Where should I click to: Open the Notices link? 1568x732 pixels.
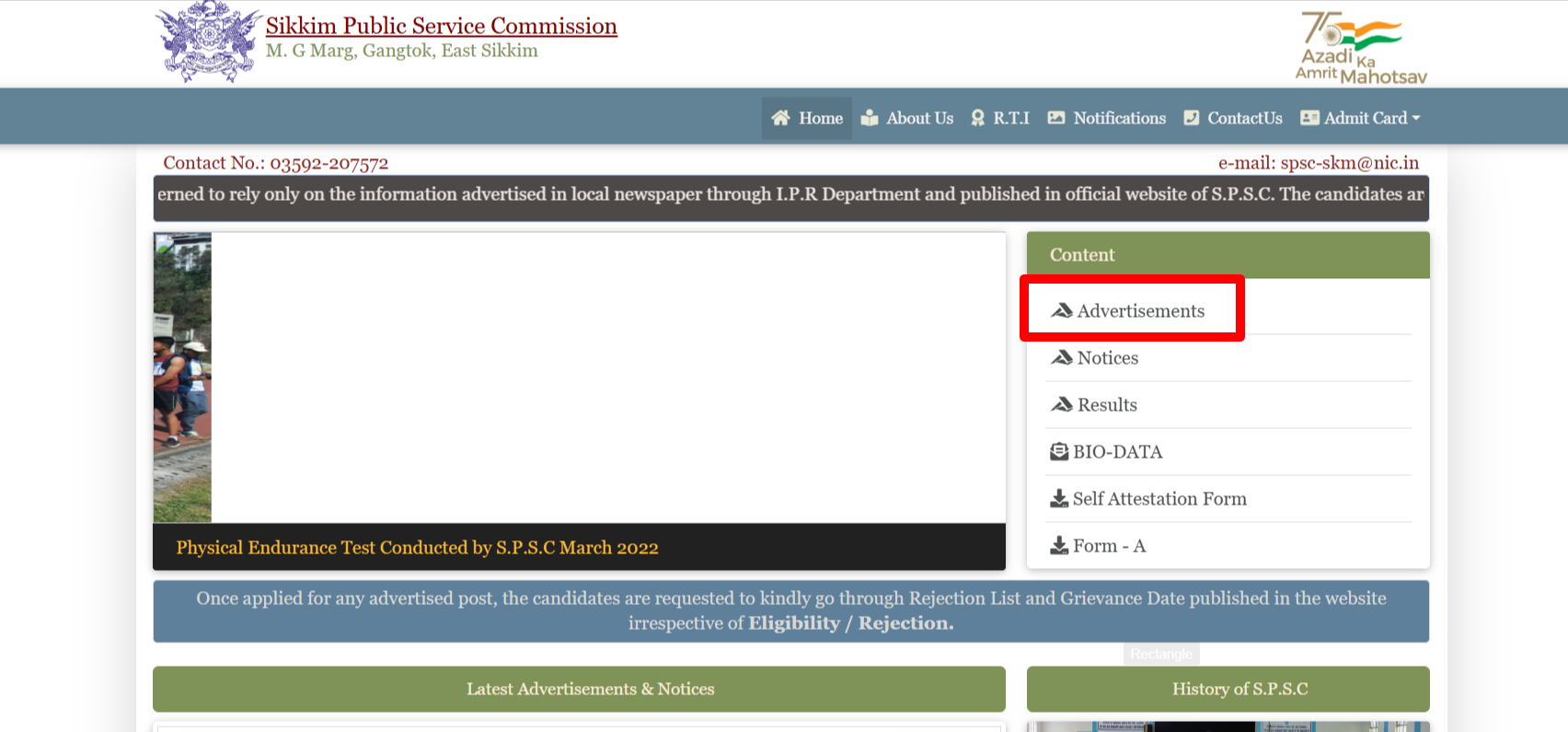tap(1107, 358)
